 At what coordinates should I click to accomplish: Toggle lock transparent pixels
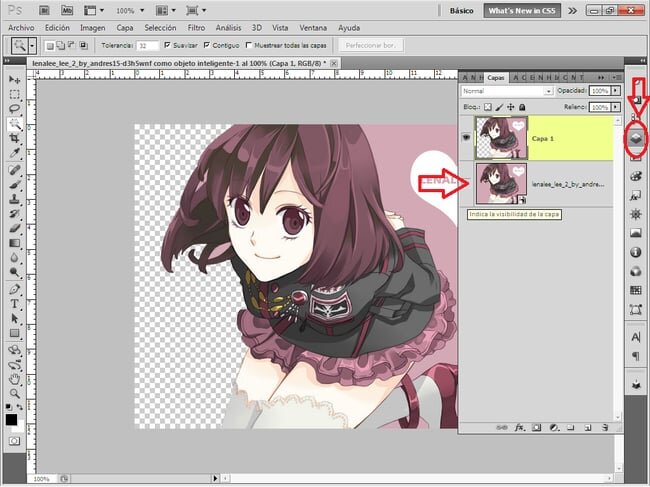[488, 107]
